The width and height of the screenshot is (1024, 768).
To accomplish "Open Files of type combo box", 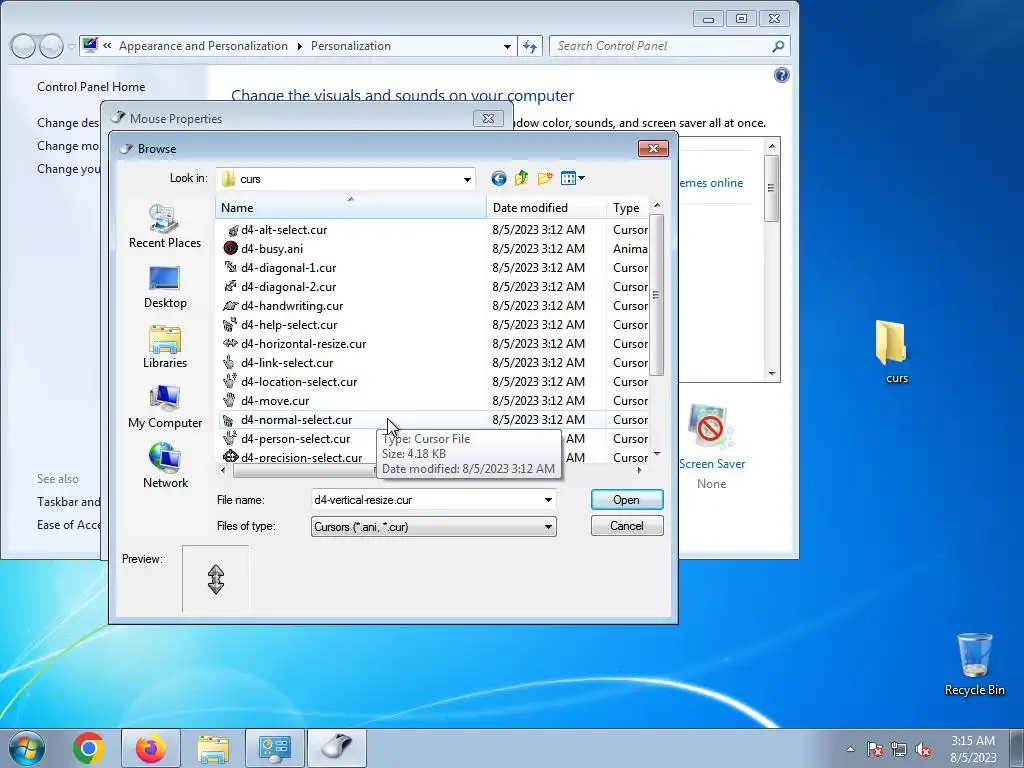I will pos(434,526).
